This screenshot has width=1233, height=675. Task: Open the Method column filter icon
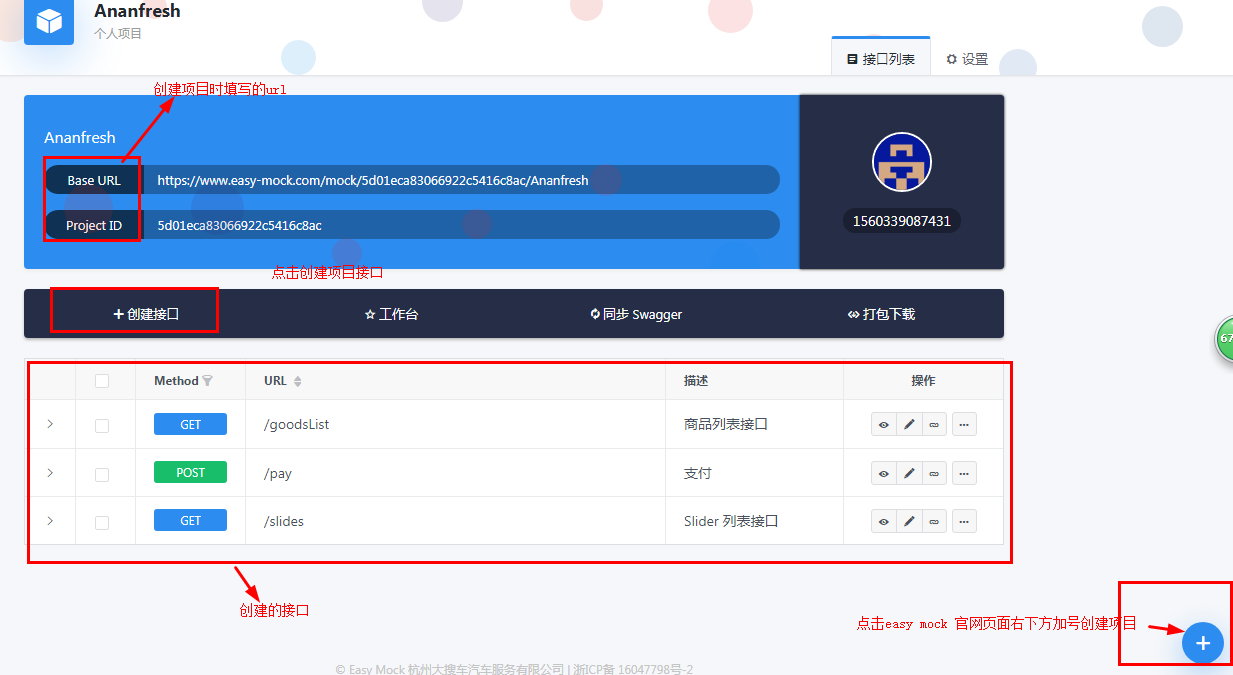(208, 381)
